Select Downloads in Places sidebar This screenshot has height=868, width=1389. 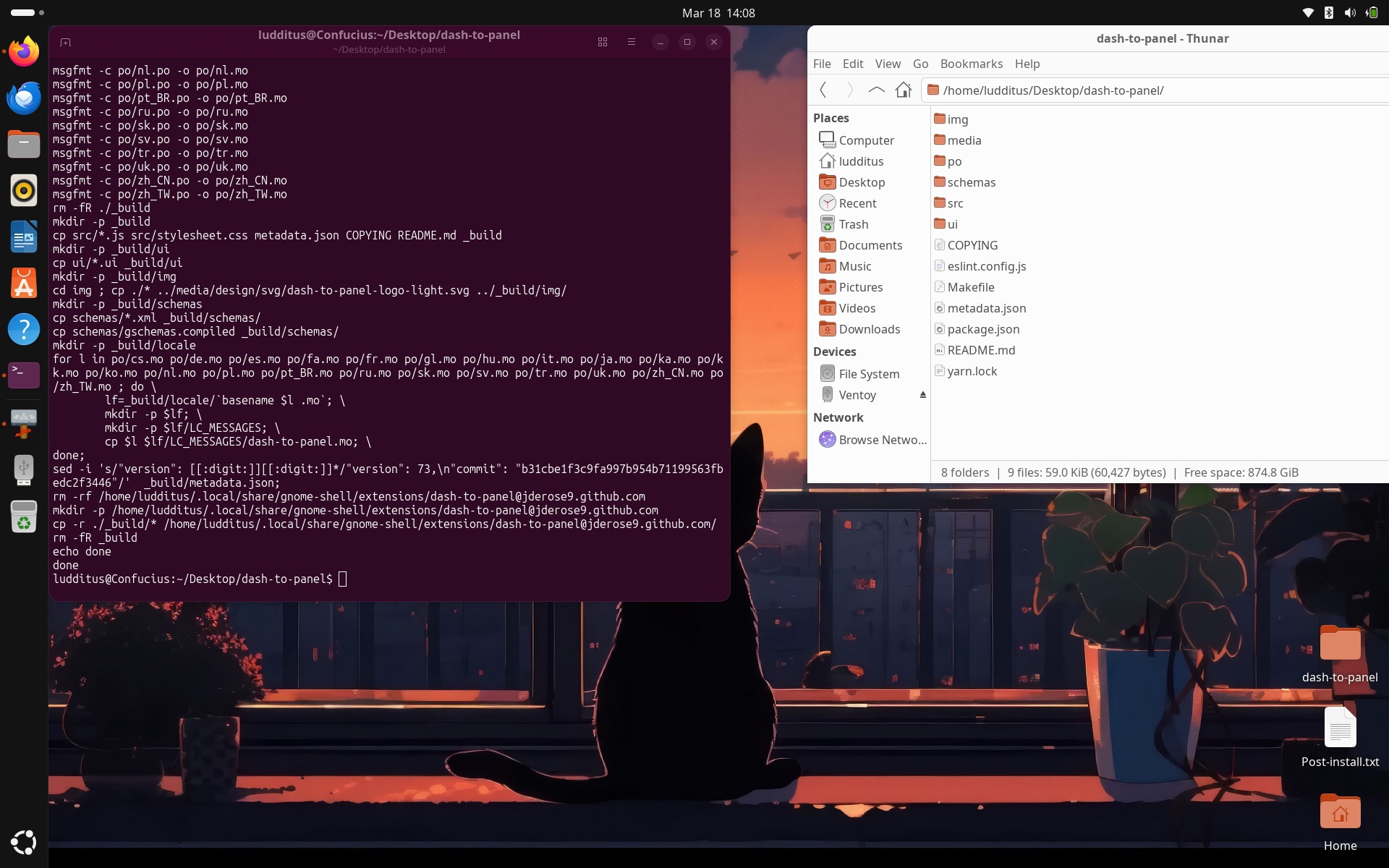point(869,329)
